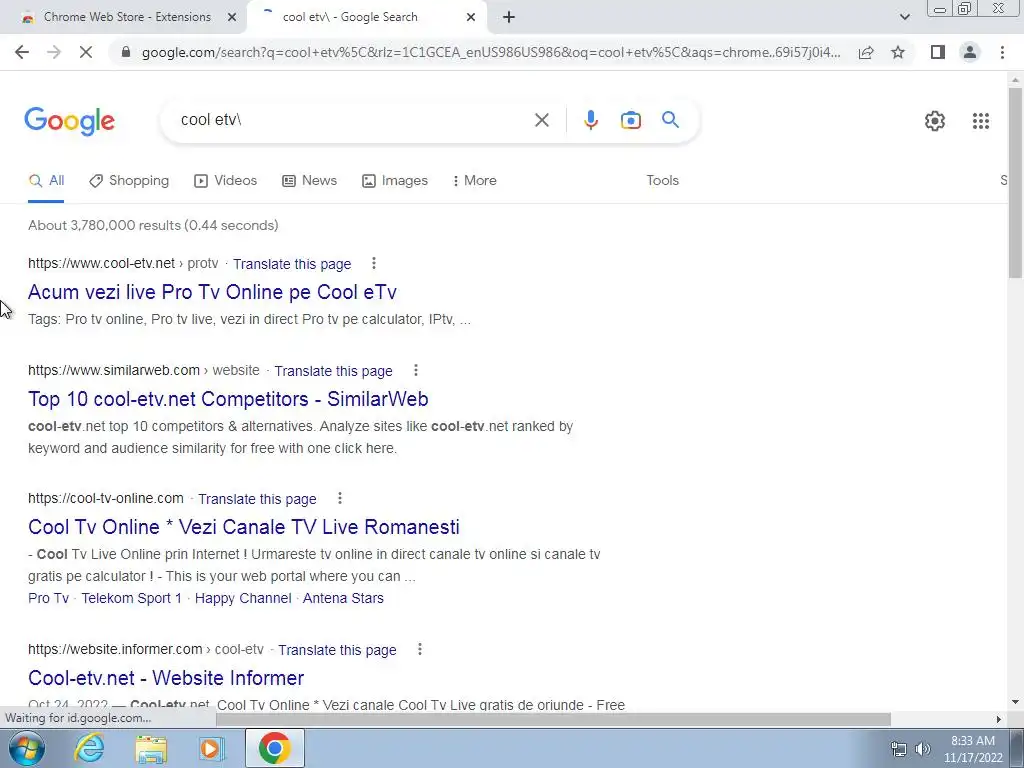Viewport: 1024px width, 768px height.
Task: Translate the similarweb.com result page
Action: [333, 371]
